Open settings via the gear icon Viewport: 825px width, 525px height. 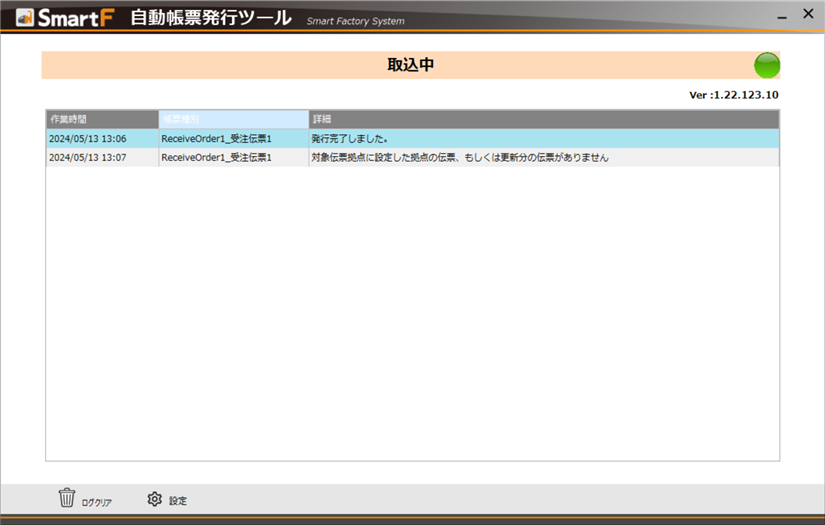click(x=154, y=499)
